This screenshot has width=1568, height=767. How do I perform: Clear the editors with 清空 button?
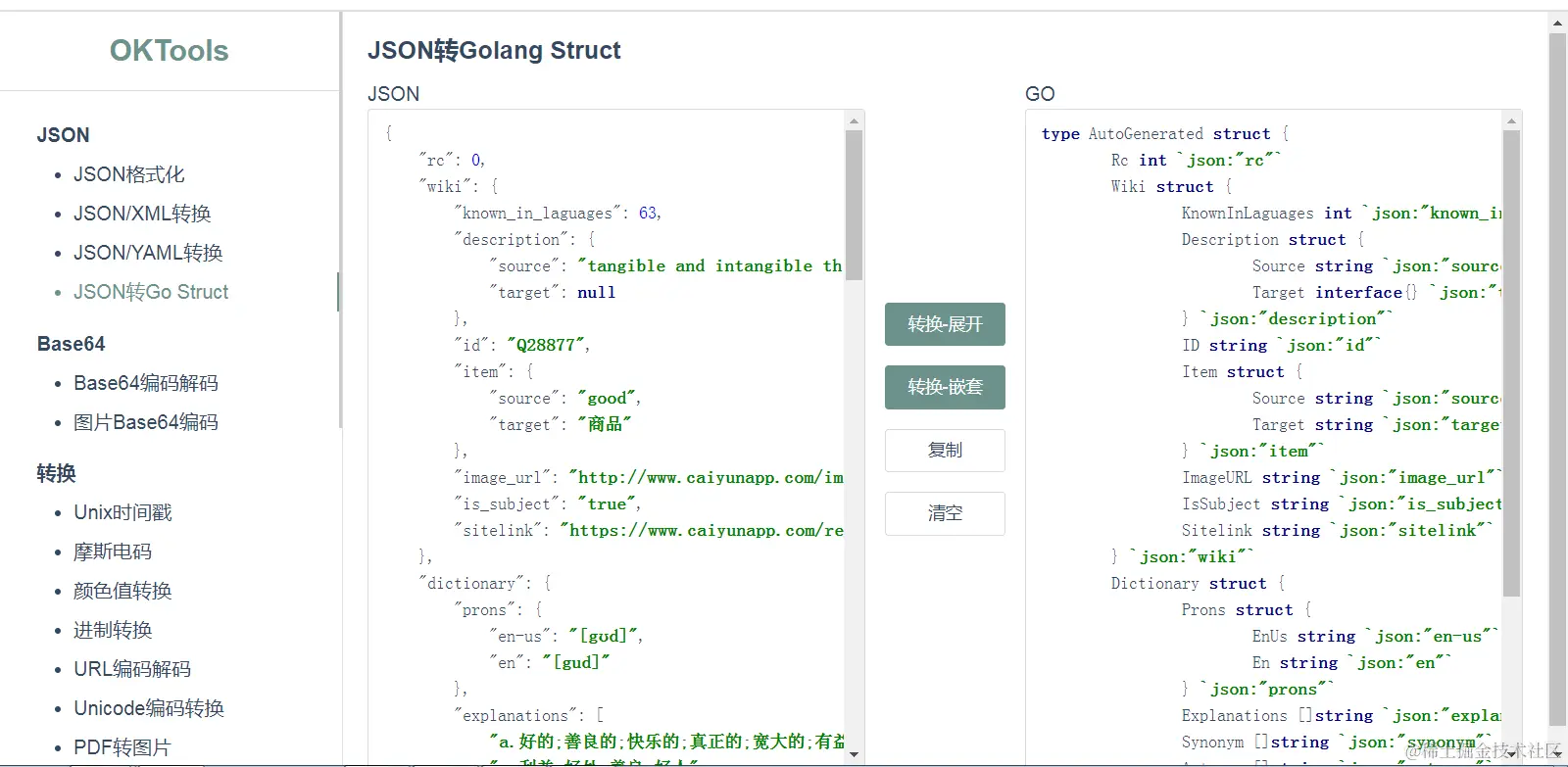click(945, 513)
